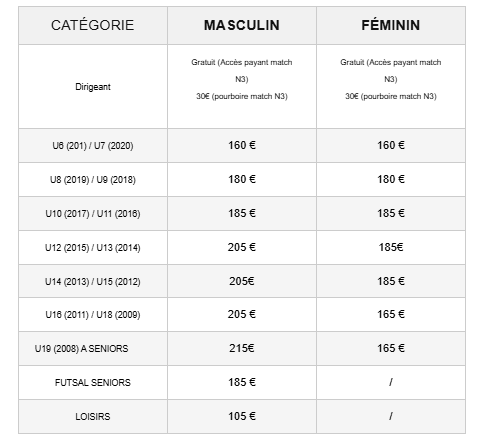This screenshot has width=482, height=445.
Task: Select the masculine Dirigeant Gratuit text cell
Action: point(242,79)
